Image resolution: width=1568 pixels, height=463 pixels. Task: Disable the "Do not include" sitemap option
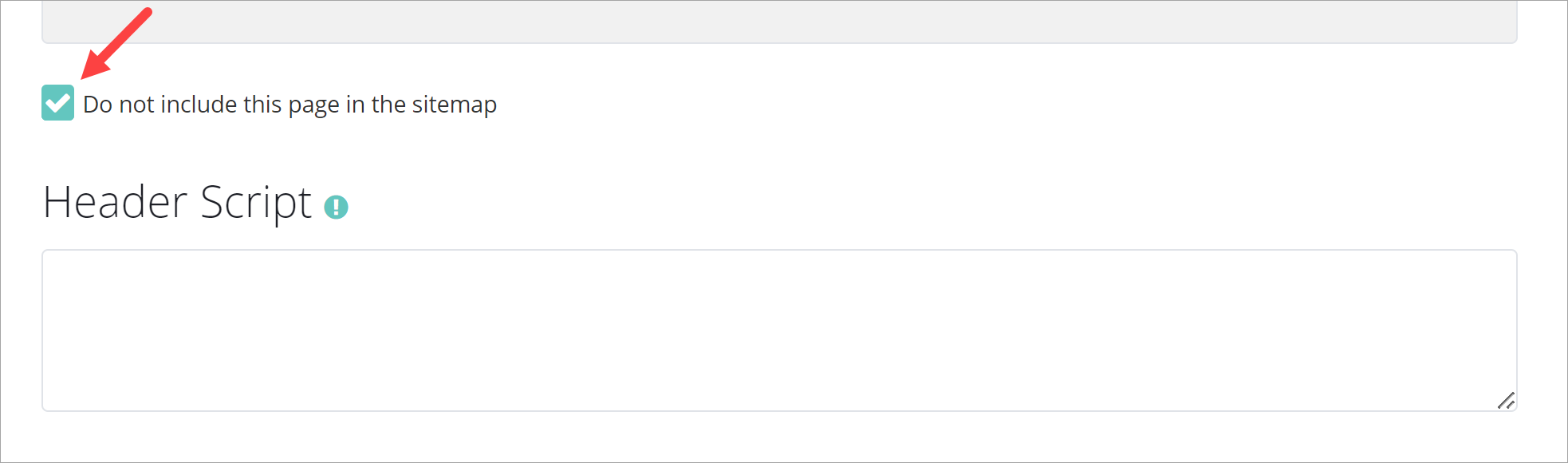(57, 103)
